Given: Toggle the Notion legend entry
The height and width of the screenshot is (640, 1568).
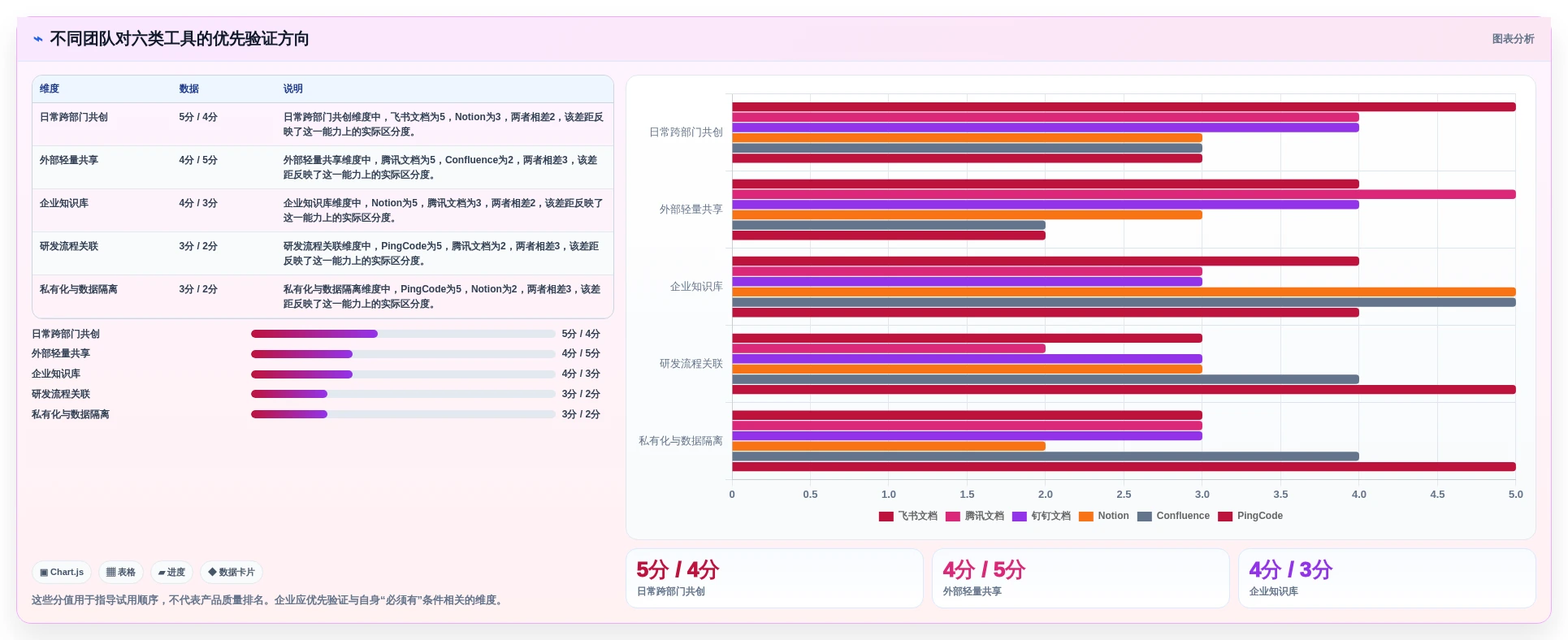Looking at the screenshot, I should pos(1104,516).
